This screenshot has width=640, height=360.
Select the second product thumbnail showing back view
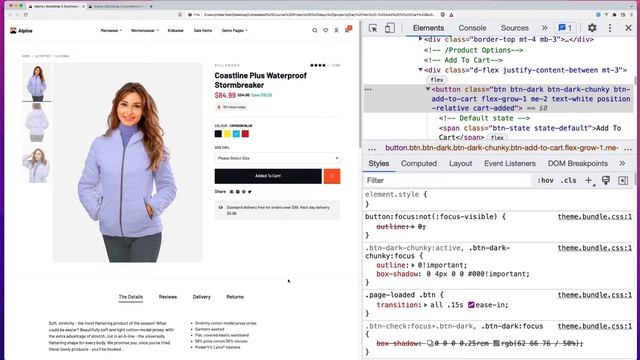[37, 122]
